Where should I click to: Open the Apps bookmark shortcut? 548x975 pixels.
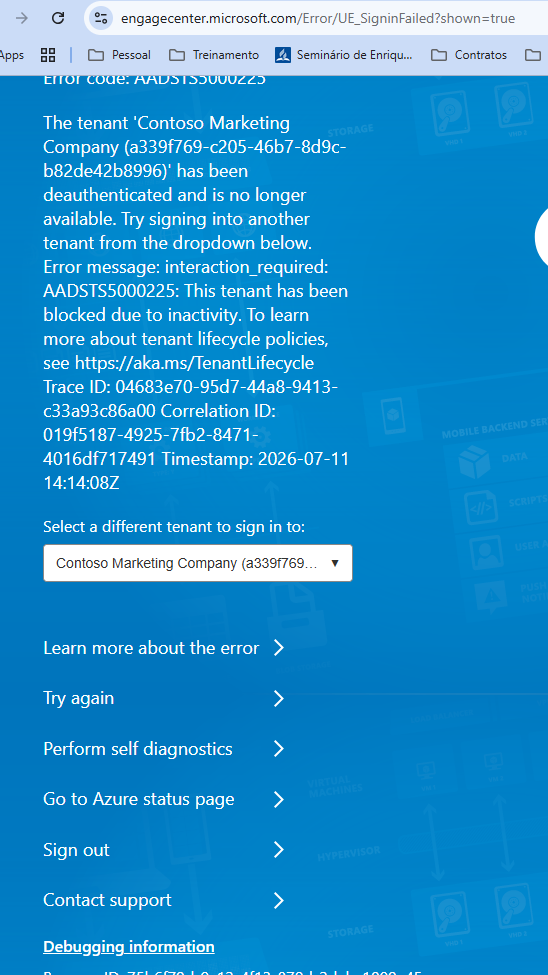click(x=12, y=55)
